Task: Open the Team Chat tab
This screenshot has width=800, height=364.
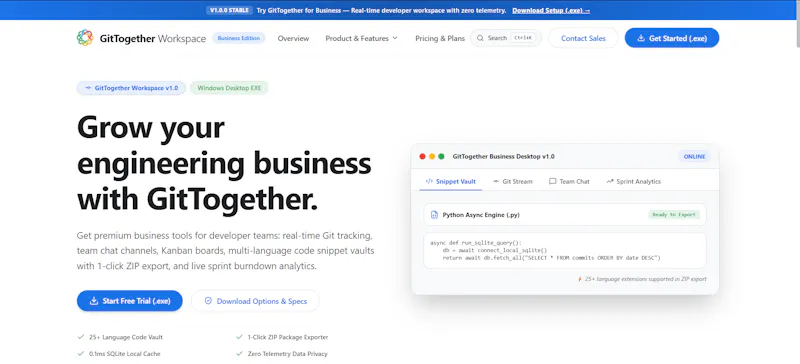Action: (569, 182)
